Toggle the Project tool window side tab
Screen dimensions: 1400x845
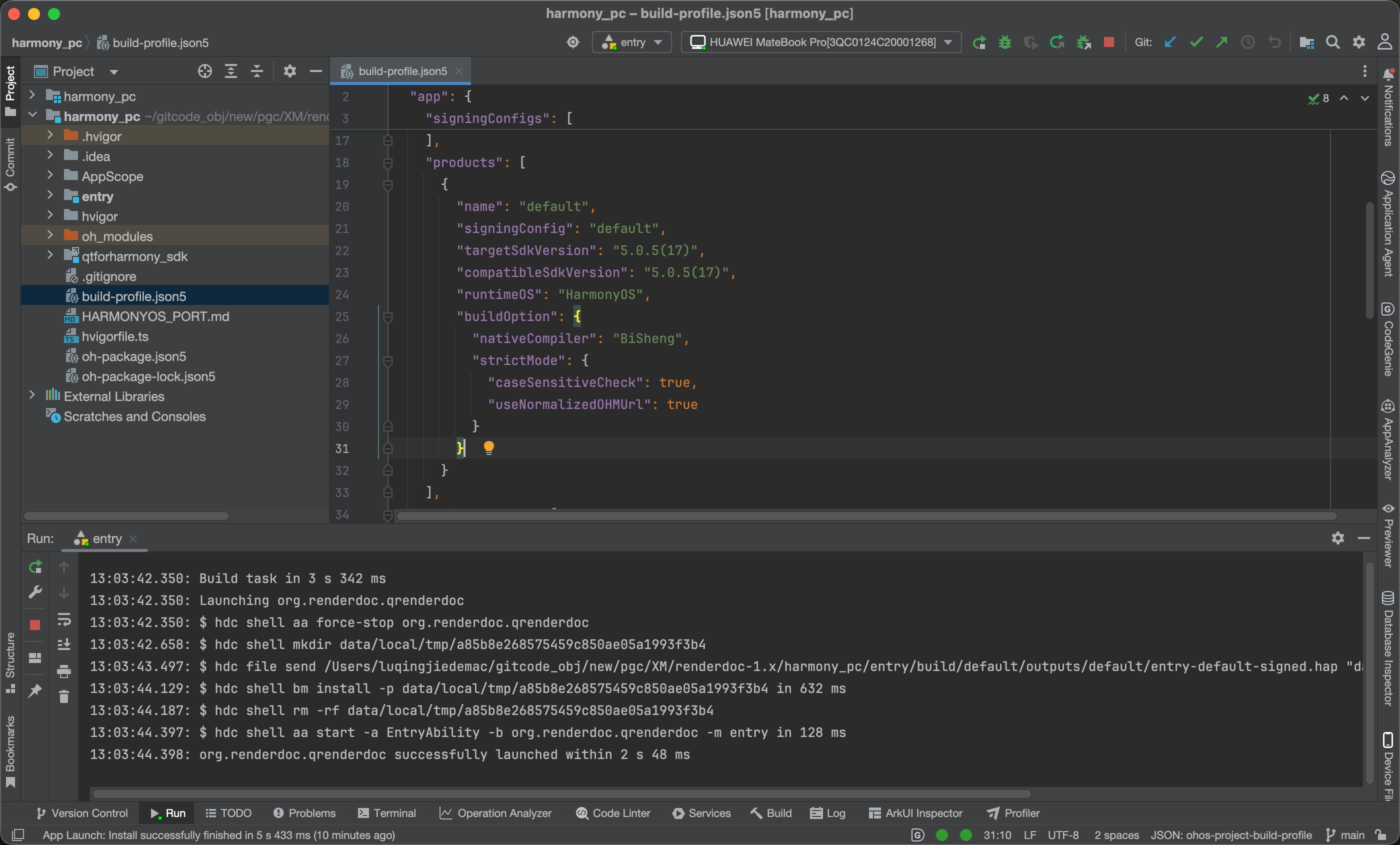(10, 91)
